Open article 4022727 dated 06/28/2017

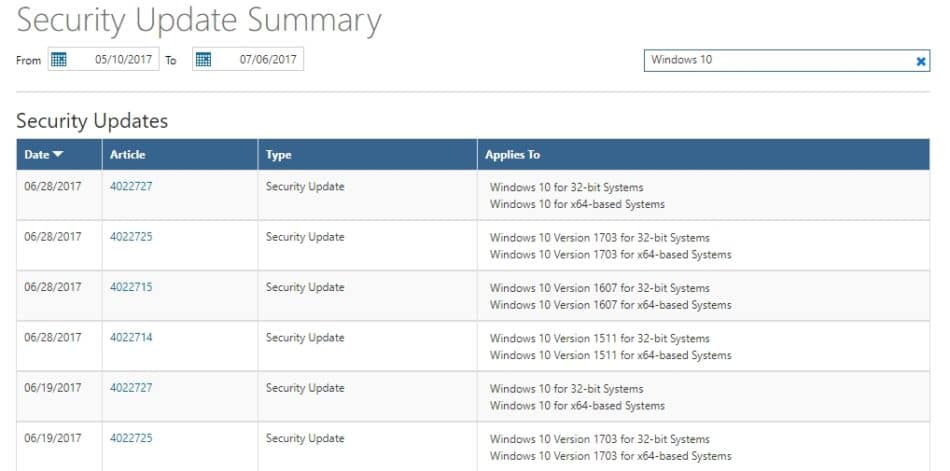[131, 187]
